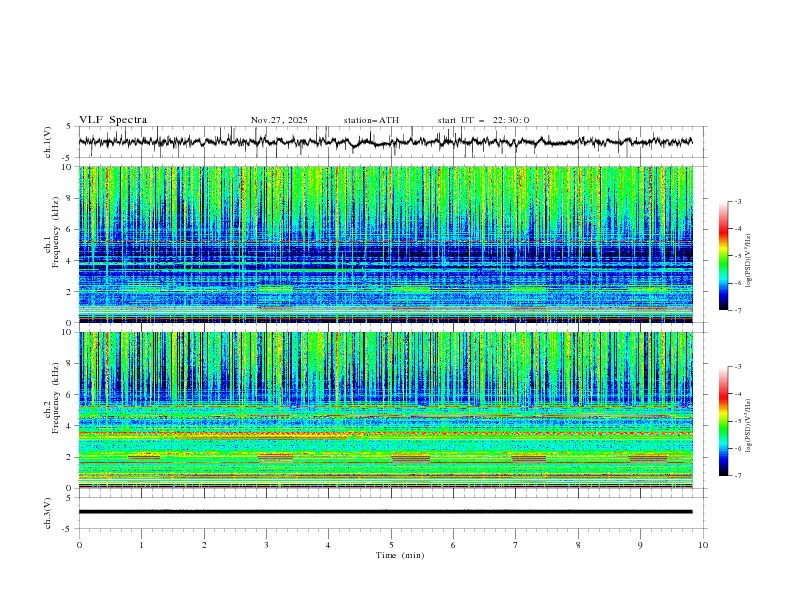Click the 'Time (min)' axis label

[400, 555]
